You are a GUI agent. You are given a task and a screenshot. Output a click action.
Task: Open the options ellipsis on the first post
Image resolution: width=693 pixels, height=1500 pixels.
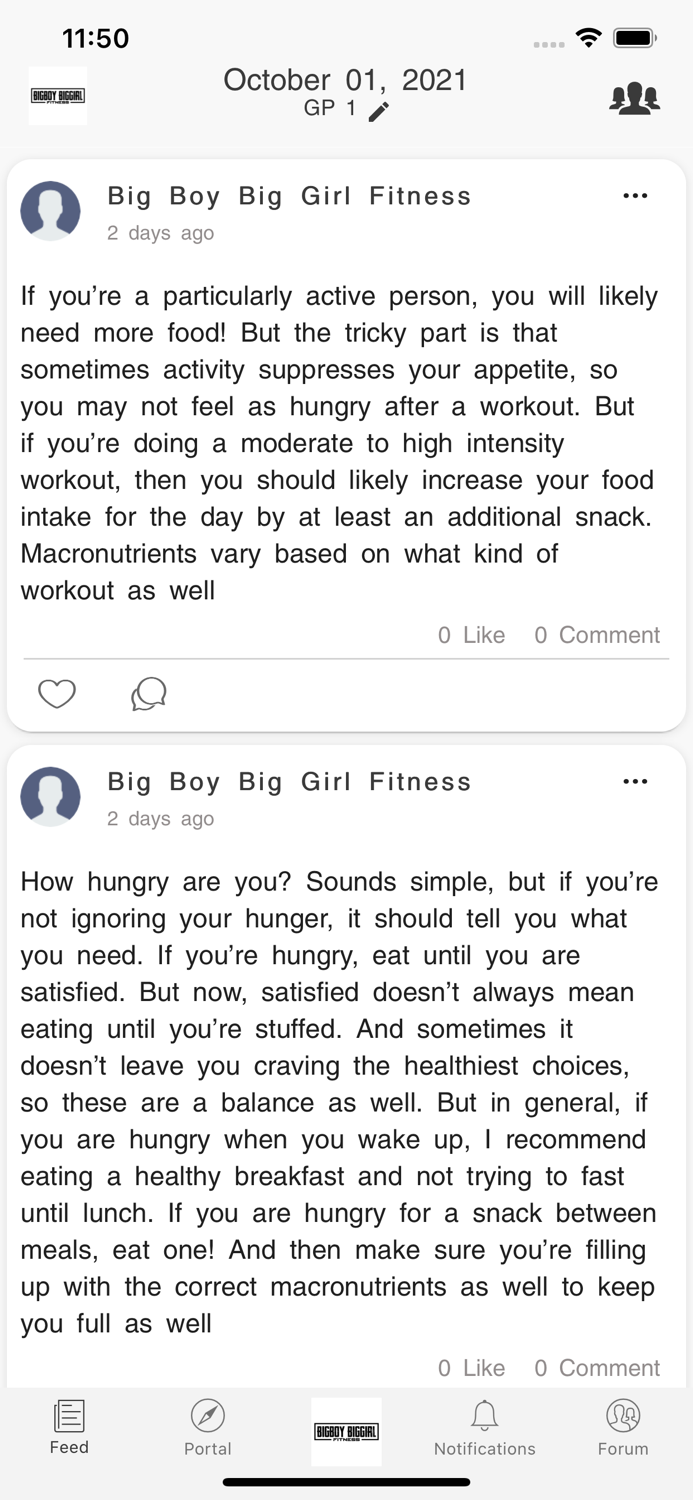(636, 196)
